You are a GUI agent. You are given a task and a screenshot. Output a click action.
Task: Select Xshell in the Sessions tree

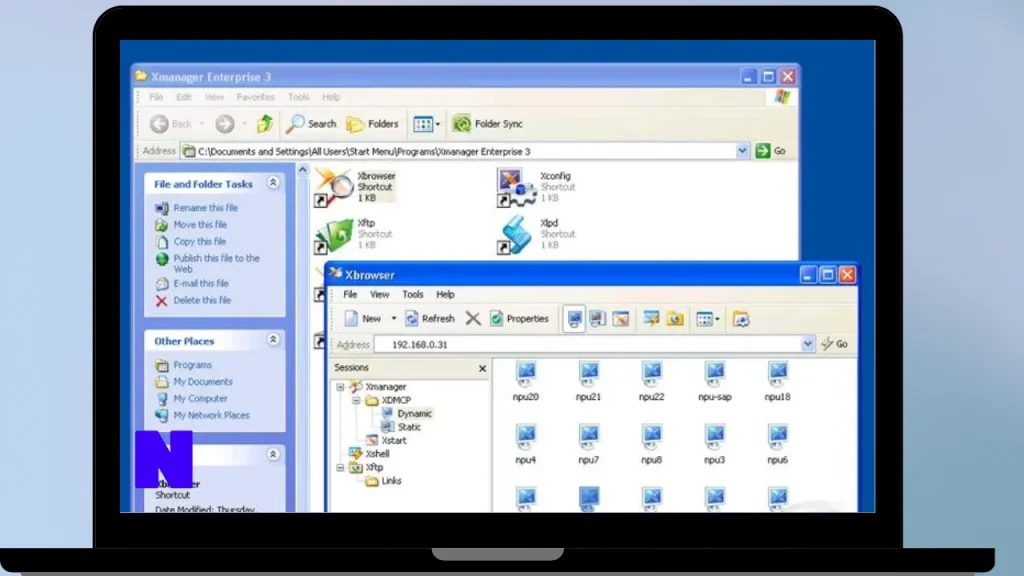377,454
